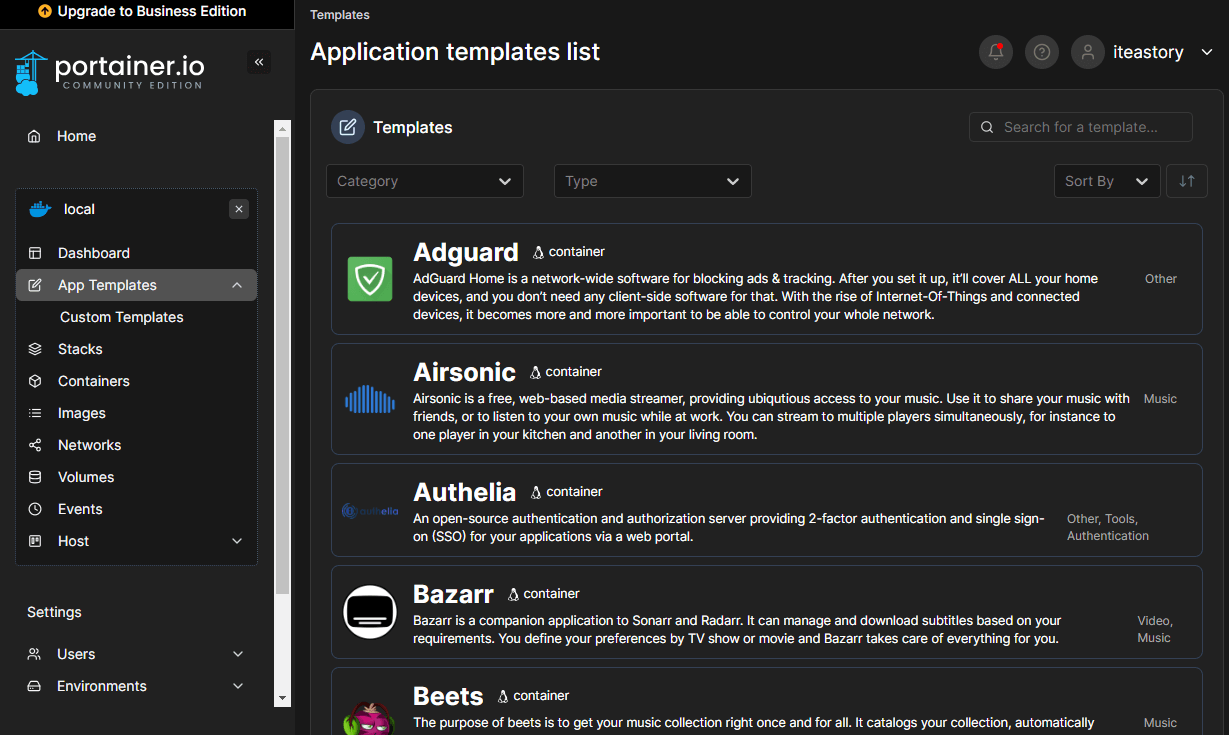Click the Docker whale icon beside local

coord(40,209)
